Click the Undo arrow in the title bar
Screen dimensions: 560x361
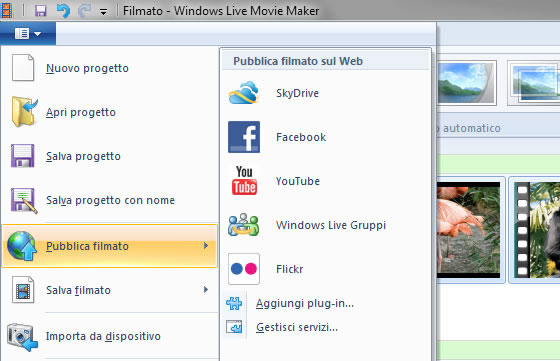(x=63, y=11)
